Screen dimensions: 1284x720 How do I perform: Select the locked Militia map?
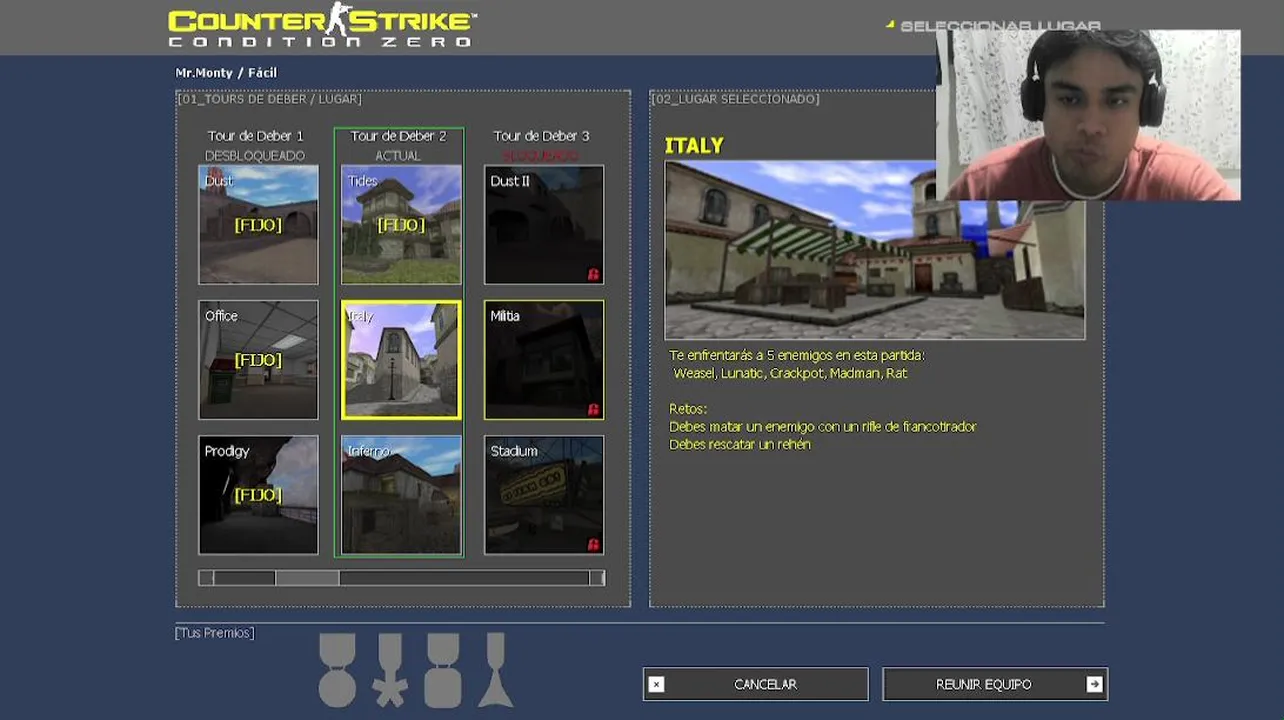coord(544,360)
